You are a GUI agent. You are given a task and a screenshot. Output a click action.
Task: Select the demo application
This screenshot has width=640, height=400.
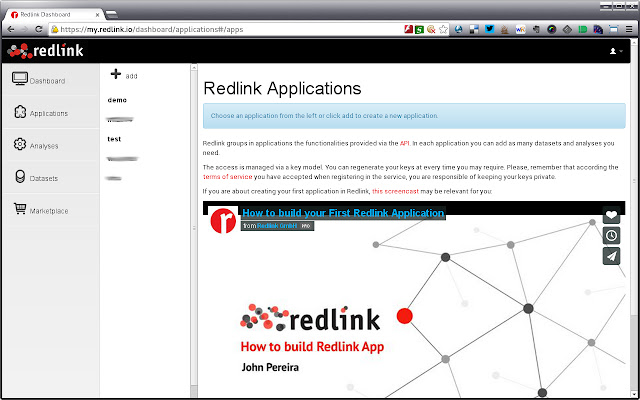(x=117, y=100)
